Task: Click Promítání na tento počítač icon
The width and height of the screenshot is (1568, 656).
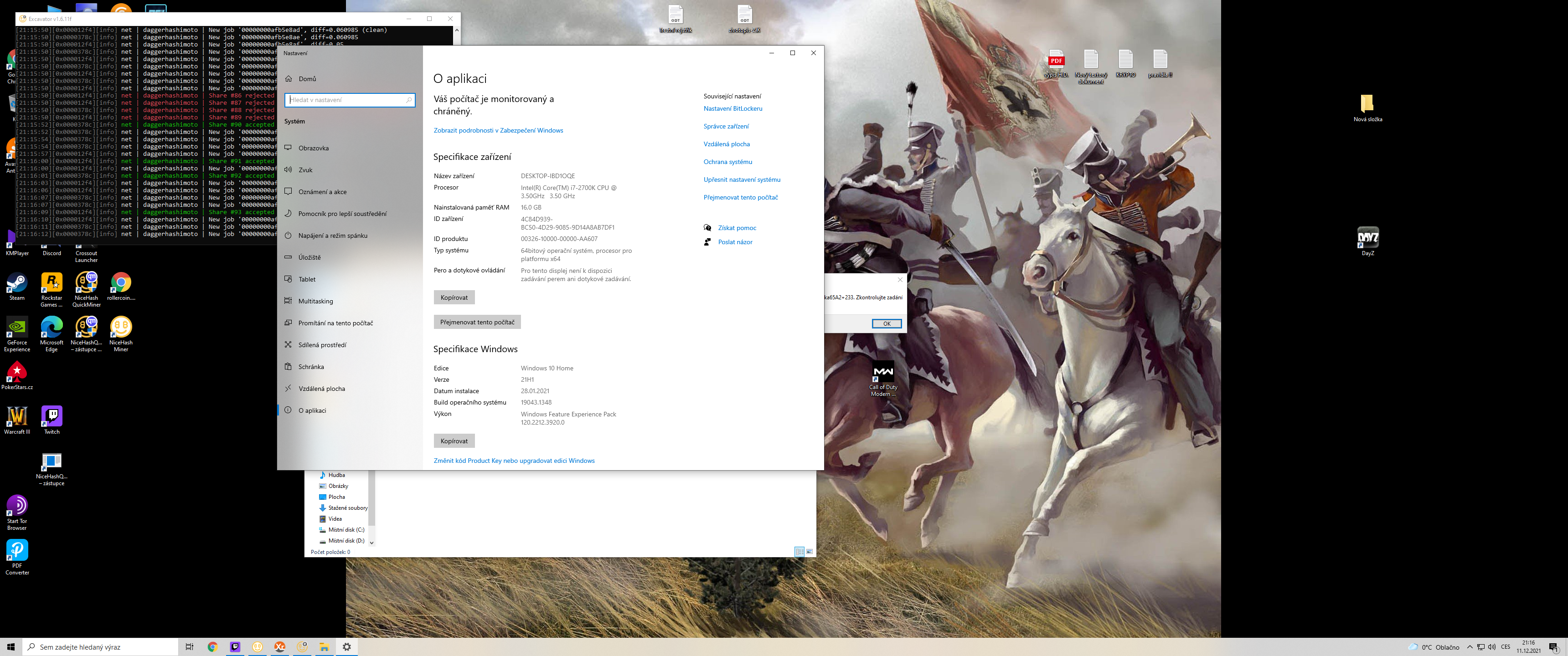Action: [289, 323]
